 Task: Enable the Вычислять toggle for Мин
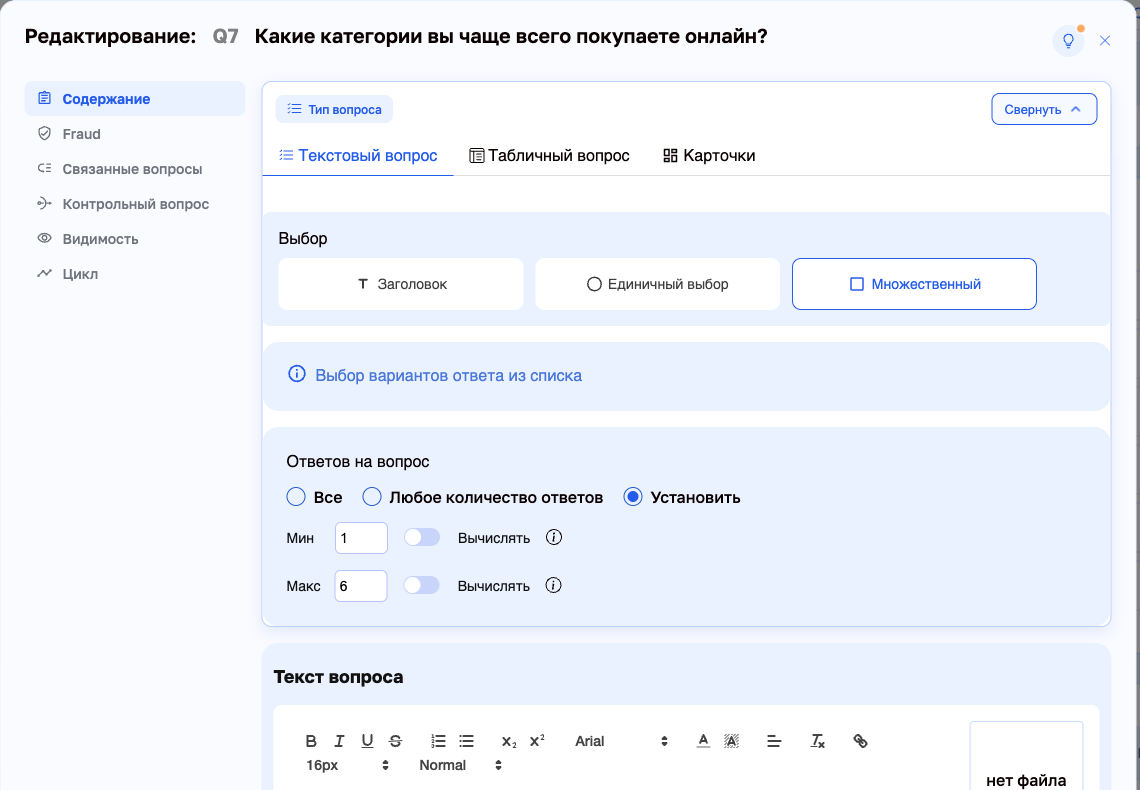pos(422,538)
